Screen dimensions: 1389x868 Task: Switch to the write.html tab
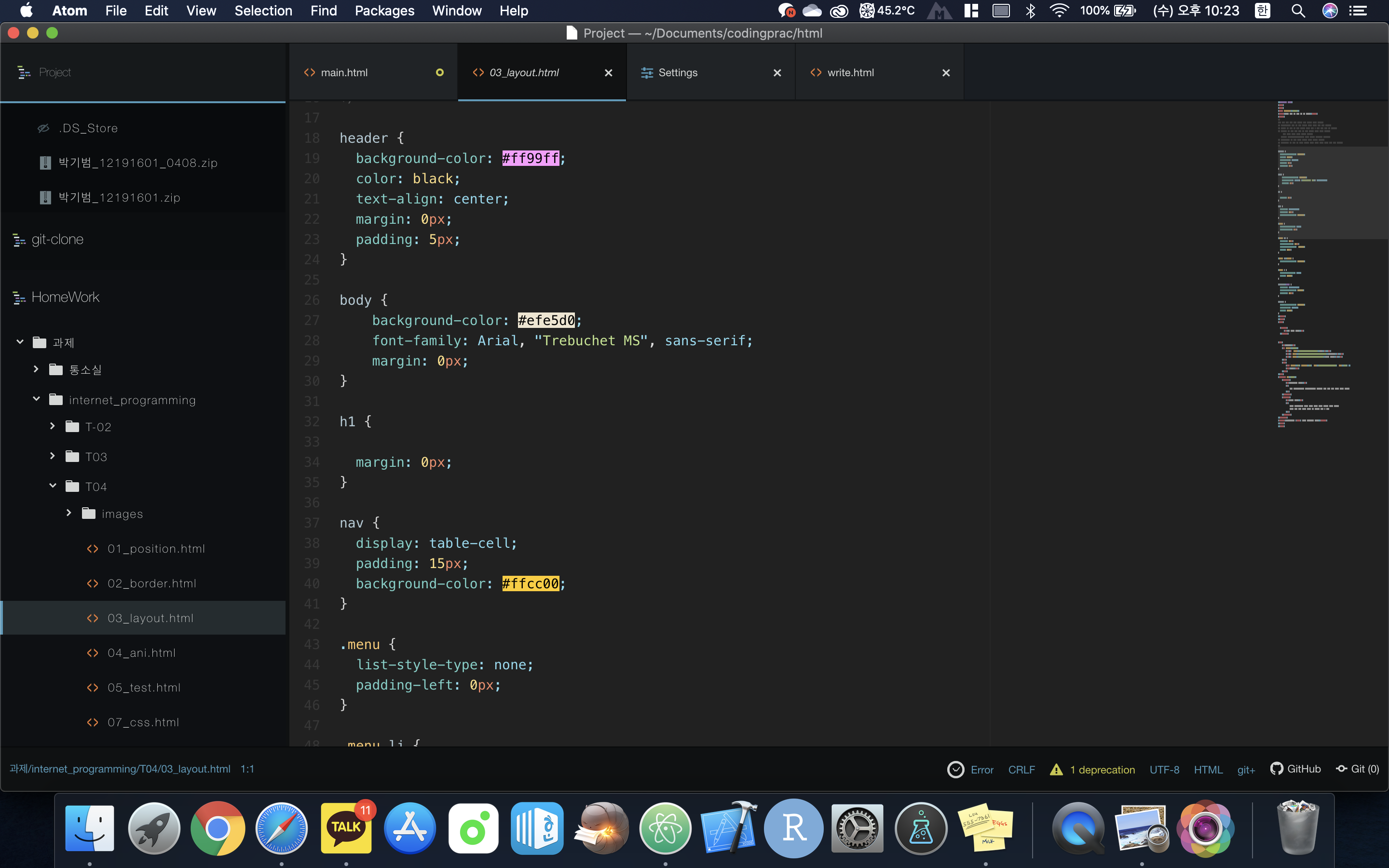(850, 73)
